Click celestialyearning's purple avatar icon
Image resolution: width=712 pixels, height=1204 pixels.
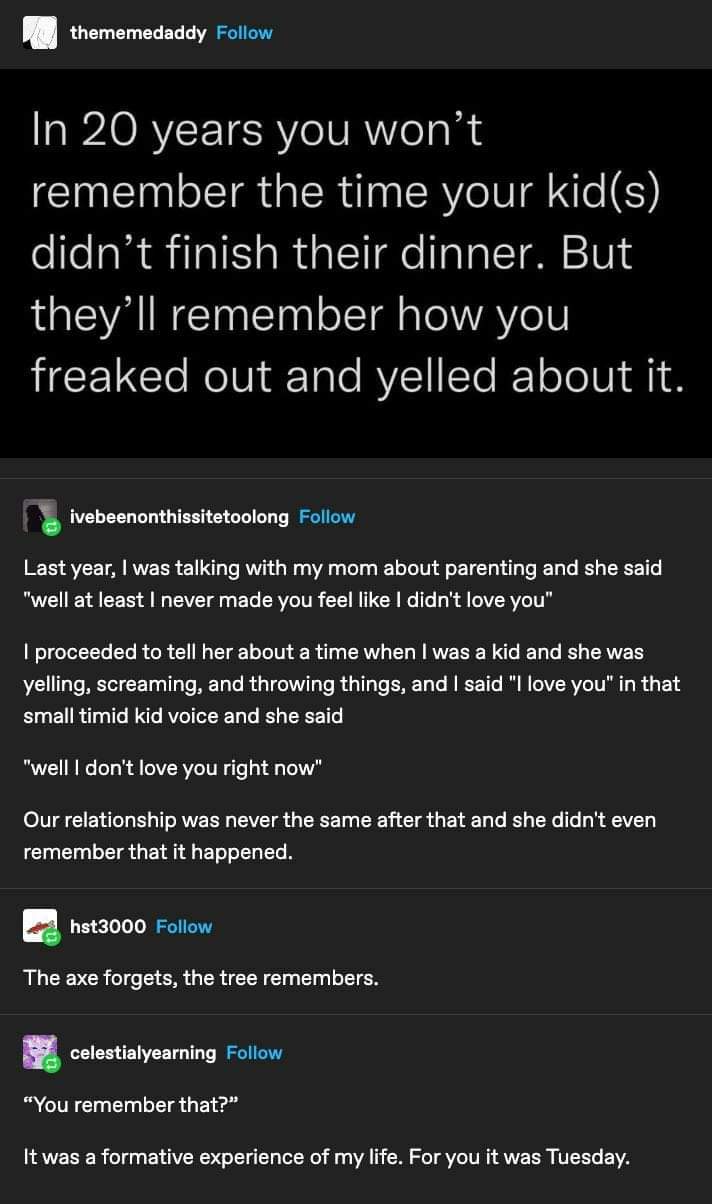[x=39, y=1052]
